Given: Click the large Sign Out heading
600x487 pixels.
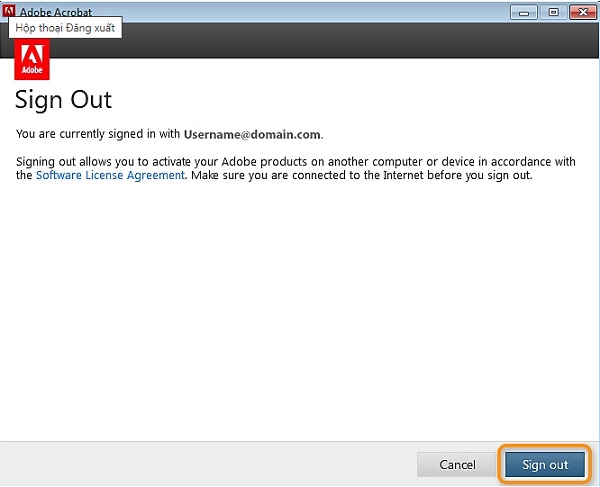Looking at the screenshot, I should point(63,100).
